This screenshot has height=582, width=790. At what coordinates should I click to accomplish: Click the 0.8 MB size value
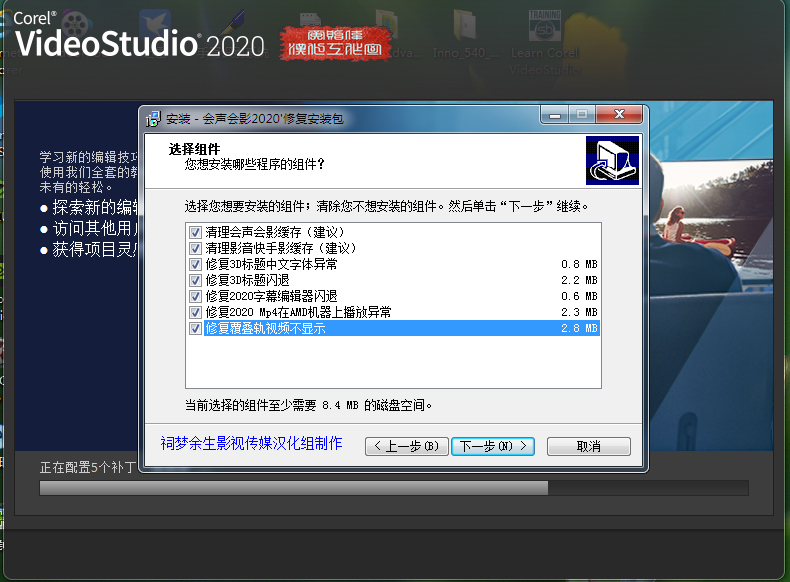pyautogui.click(x=579, y=265)
